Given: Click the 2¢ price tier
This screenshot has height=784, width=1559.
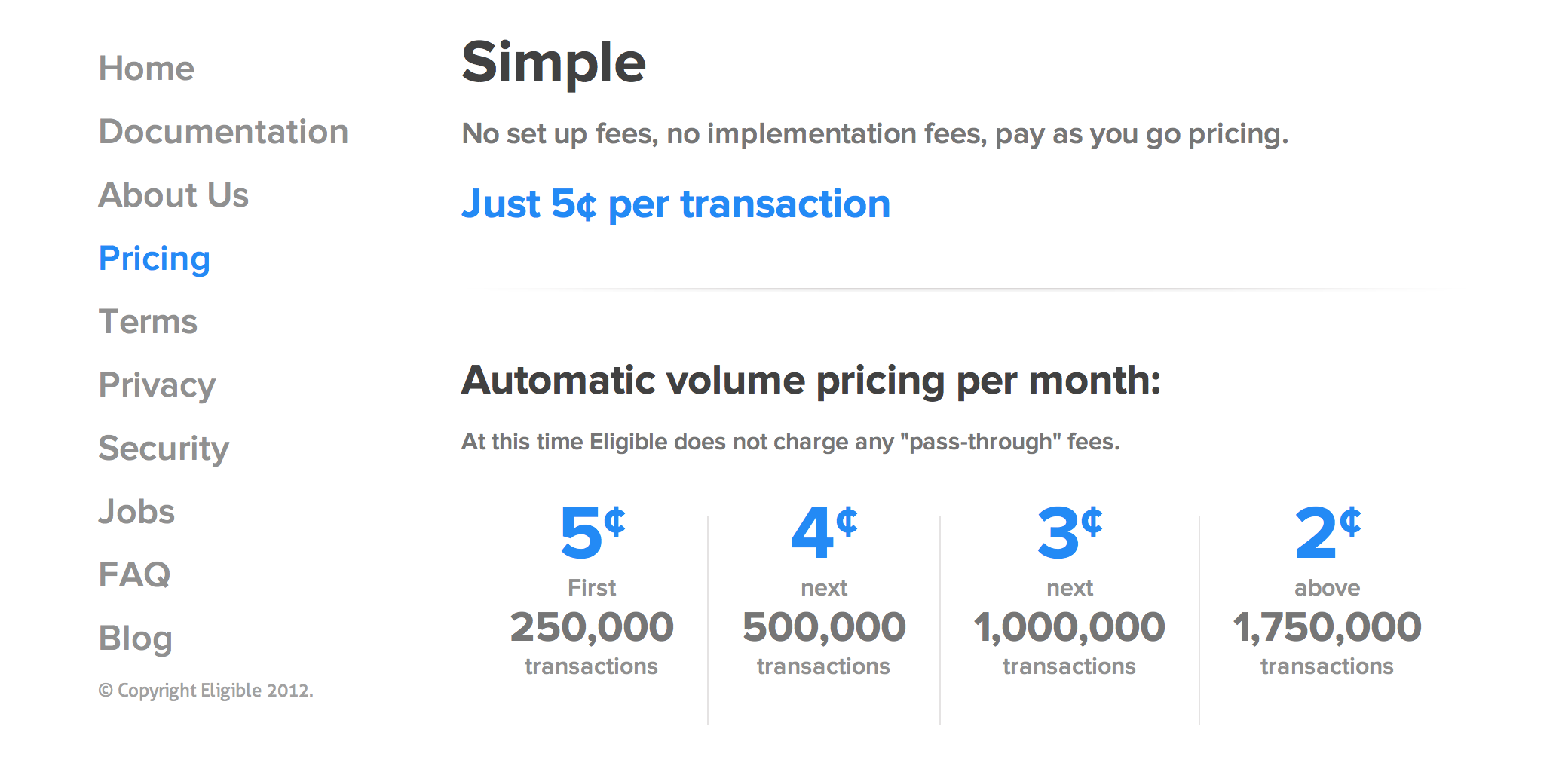Looking at the screenshot, I should pyautogui.click(x=1327, y=533).
